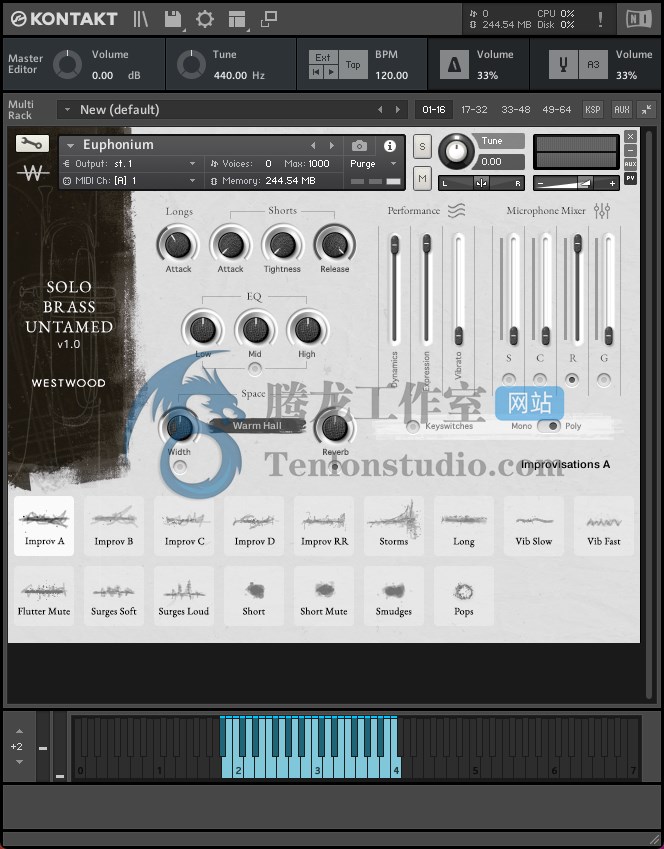Open the instrument info icon
Screen dimensions: 664x849
(389, 146)
